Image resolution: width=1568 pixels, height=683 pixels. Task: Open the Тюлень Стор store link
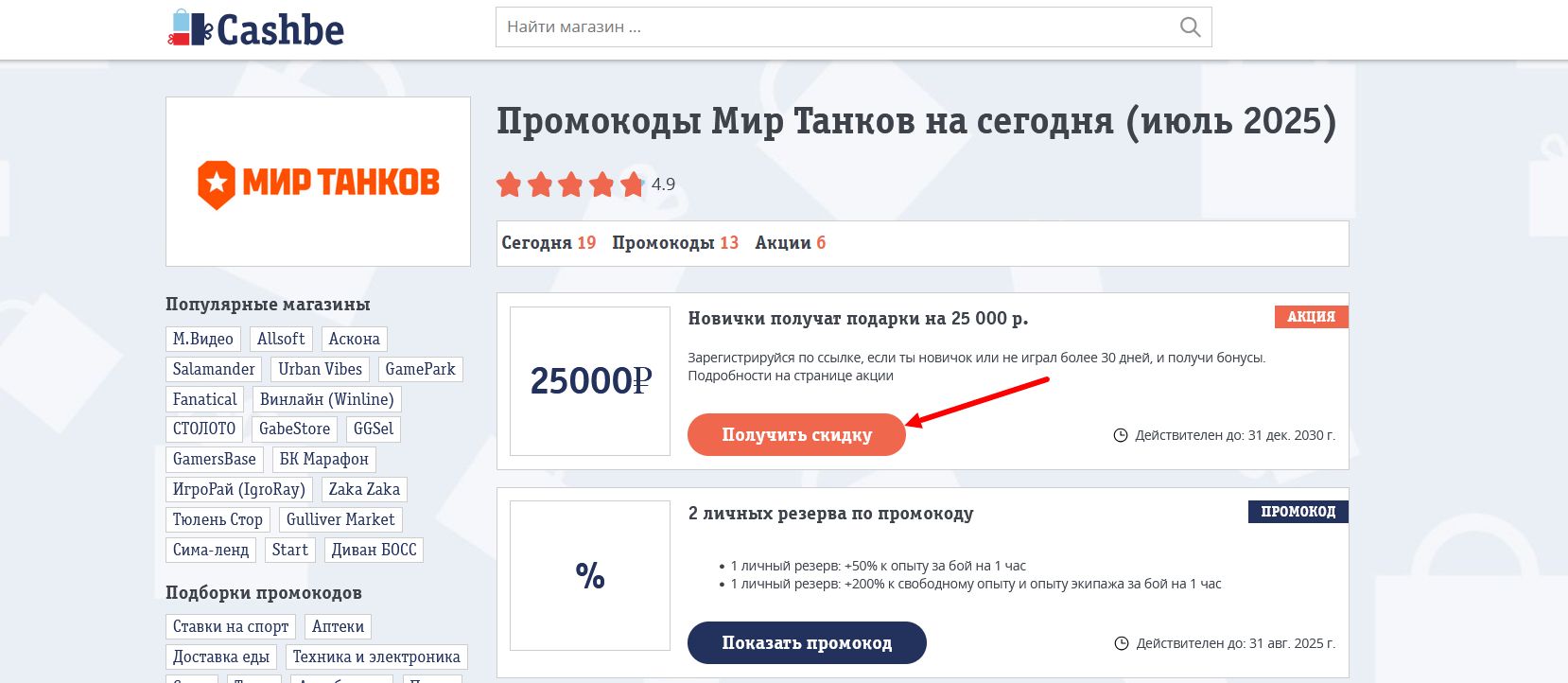218,519
